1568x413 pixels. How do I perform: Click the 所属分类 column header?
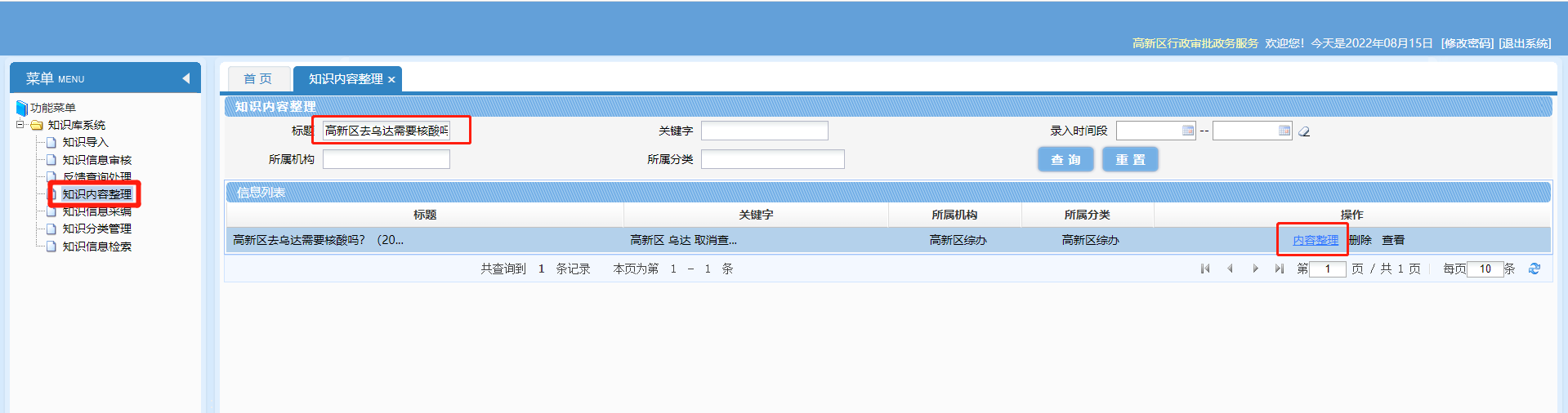1087,215
